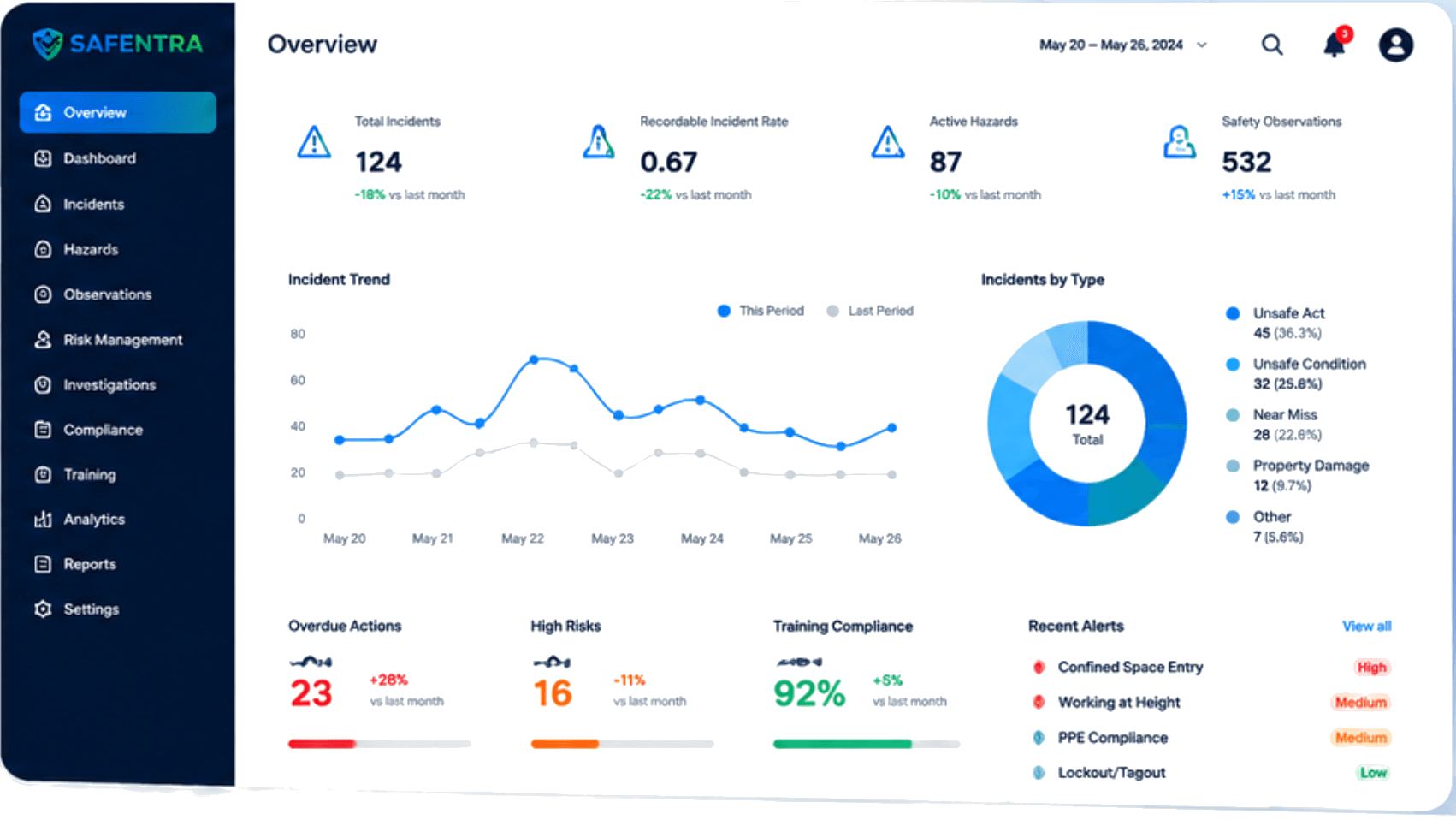Open Incidents in the sidebar
Viewport: 1456px width, 820px height.
point(94,204)
